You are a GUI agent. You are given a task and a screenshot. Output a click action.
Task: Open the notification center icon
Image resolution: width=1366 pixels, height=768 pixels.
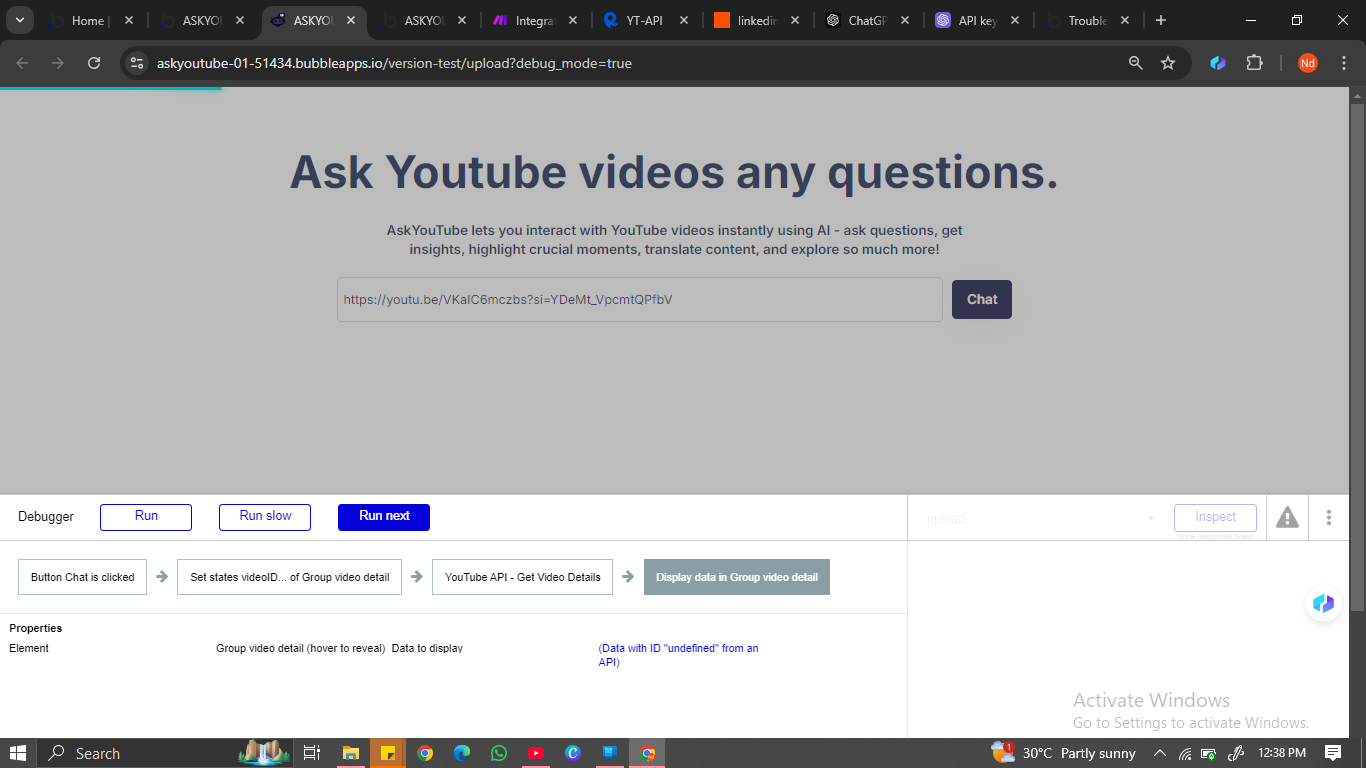pos(1332,753)
